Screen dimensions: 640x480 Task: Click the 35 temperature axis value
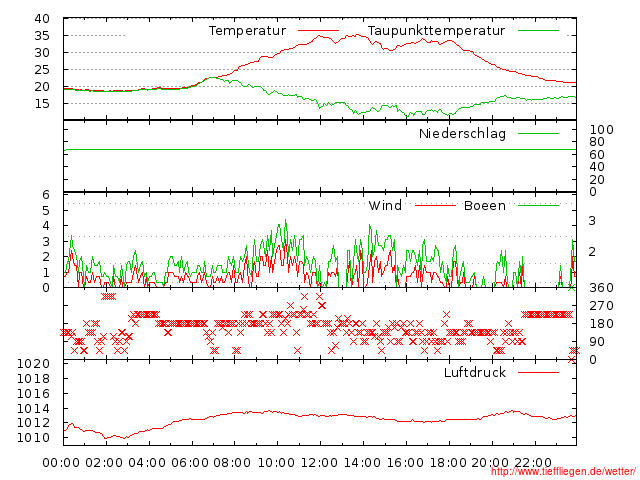pos(42,36)
